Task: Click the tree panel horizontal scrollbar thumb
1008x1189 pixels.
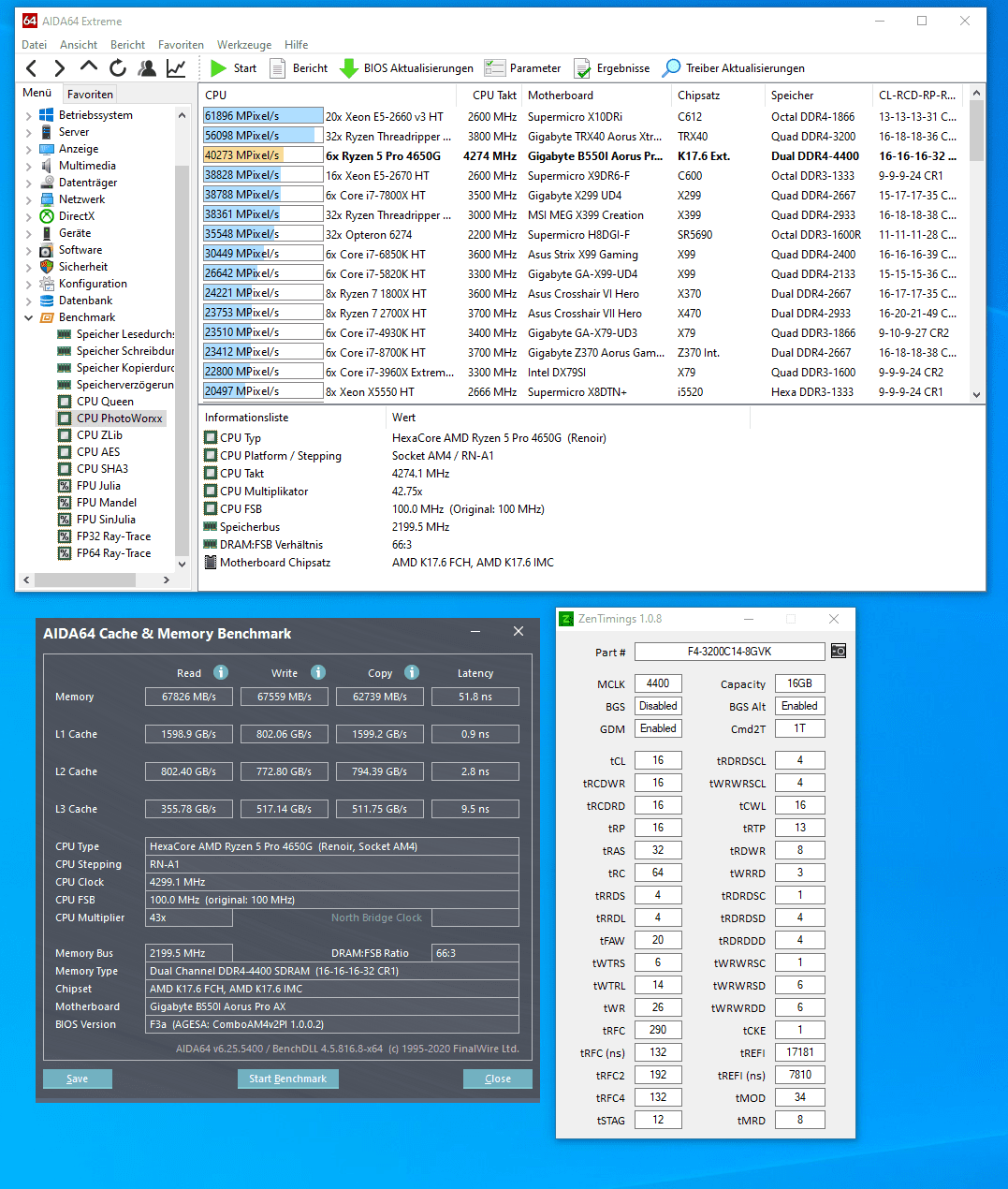Action: (x=87, y=580)
